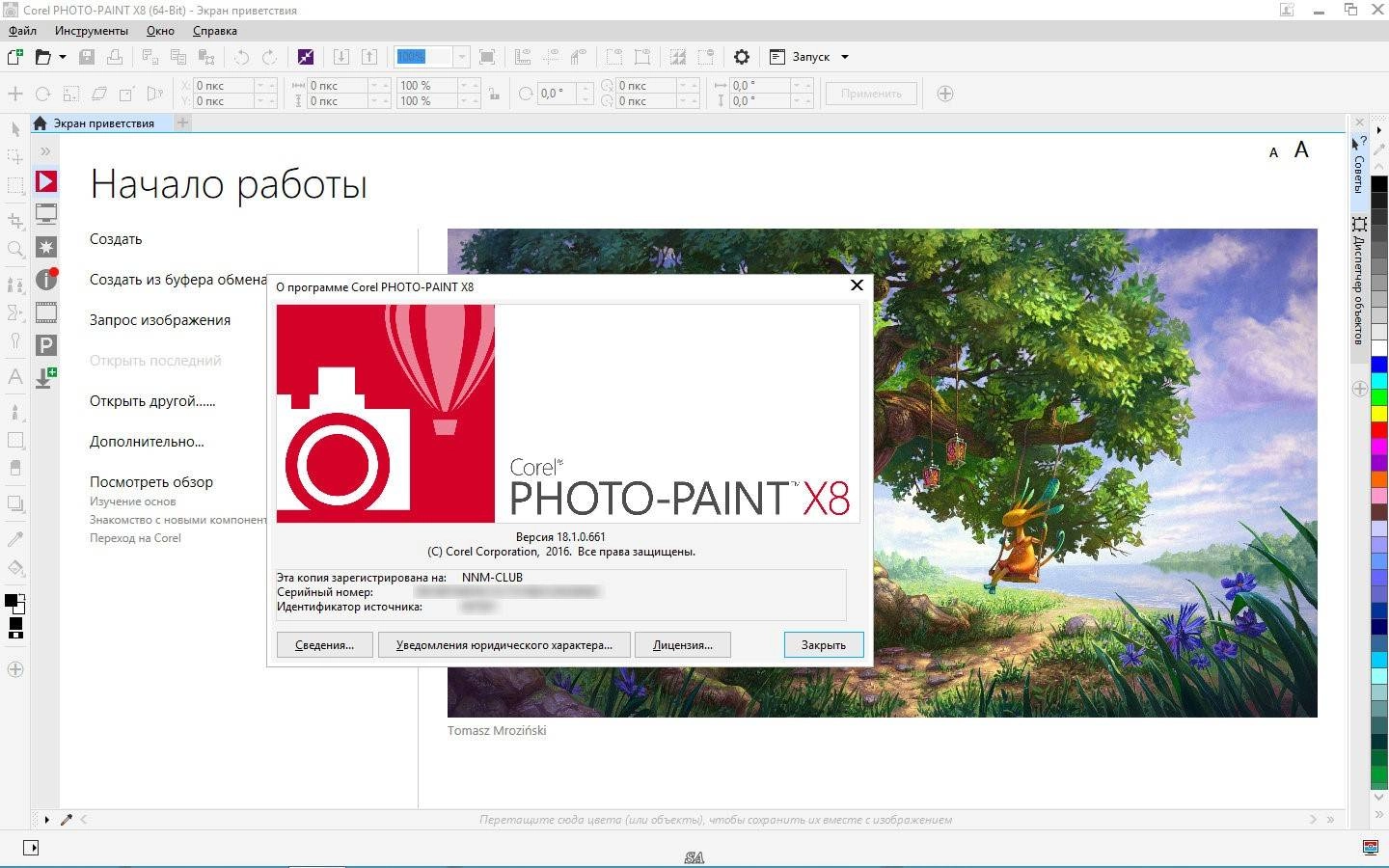Click the foreground/background color swap swatch
Viewport: 1389px width, 868px height.
point(14,605)
